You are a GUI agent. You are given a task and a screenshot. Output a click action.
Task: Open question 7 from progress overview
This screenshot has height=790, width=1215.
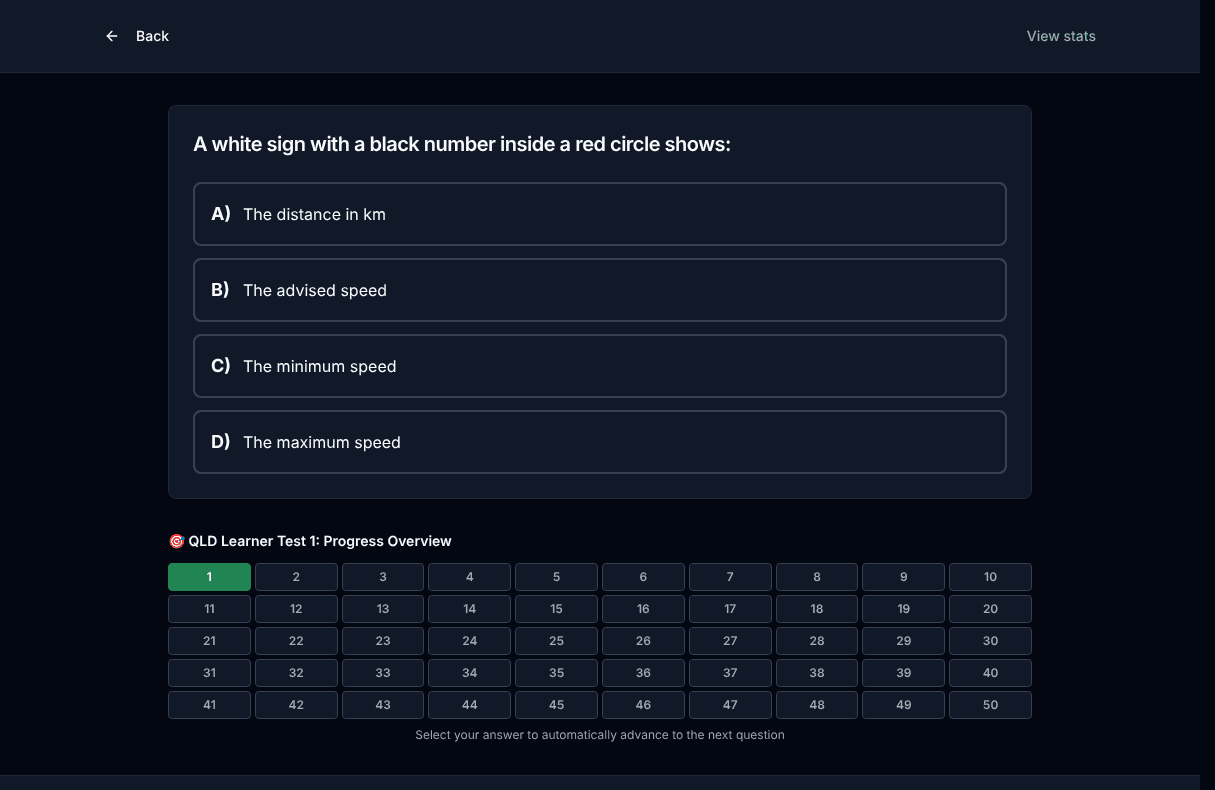pos(730,577)
